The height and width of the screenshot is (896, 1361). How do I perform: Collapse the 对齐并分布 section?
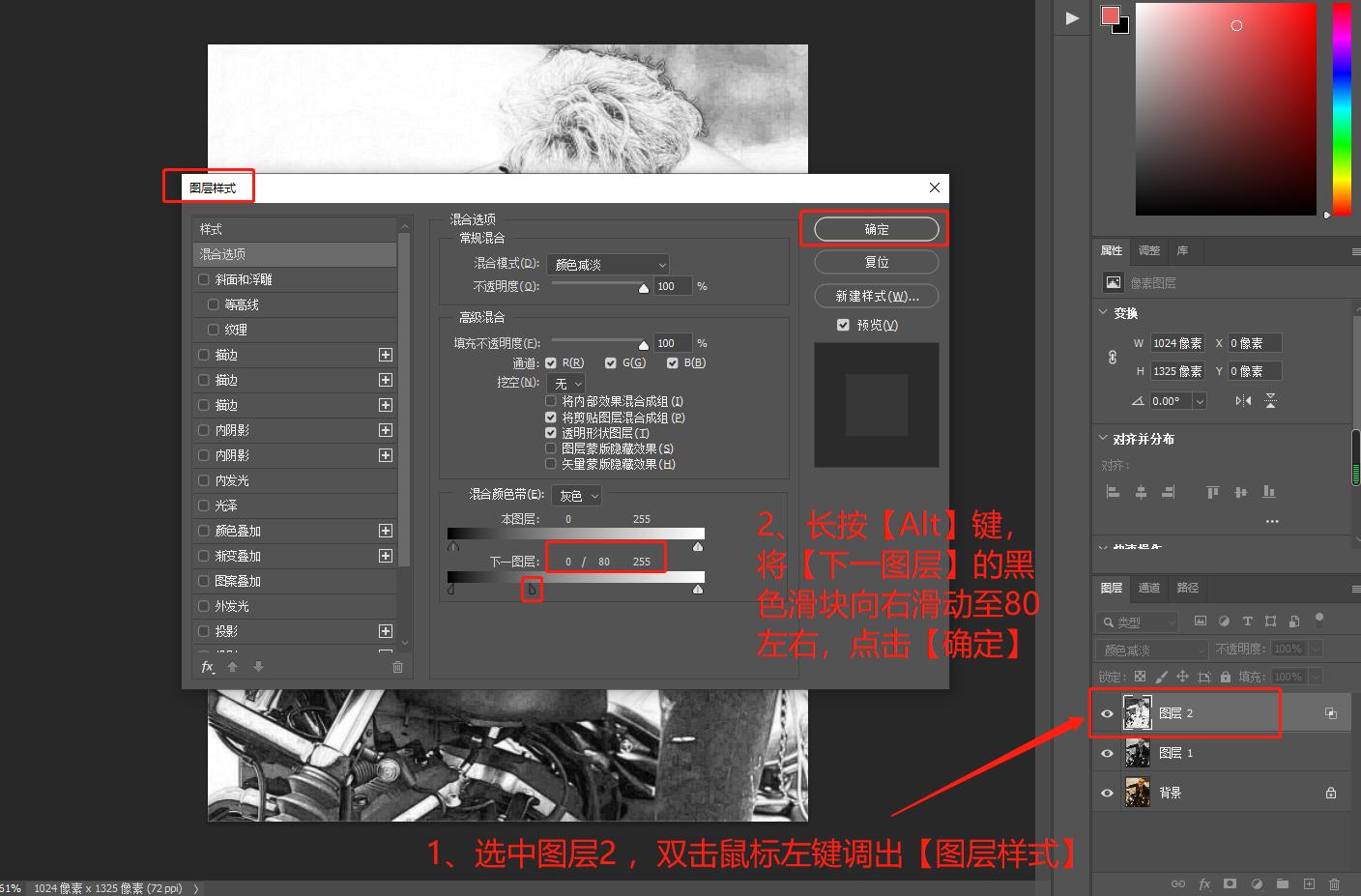pyautogui.click(x=1104, y=438)
